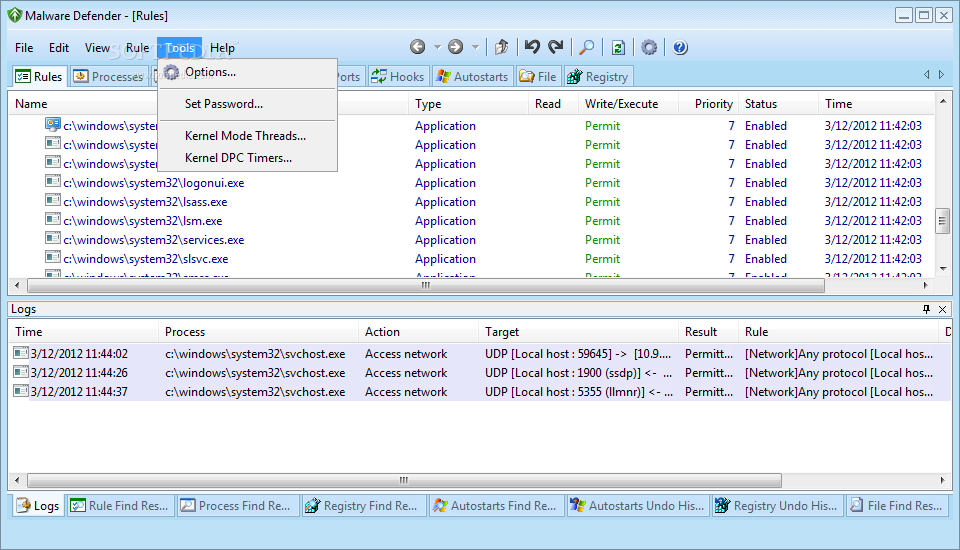Image resolution: width=960 pixels, height=550 pixels.
Task: Sort rules by Type column header
Action: pyautogui.click(x=468, y=104)
